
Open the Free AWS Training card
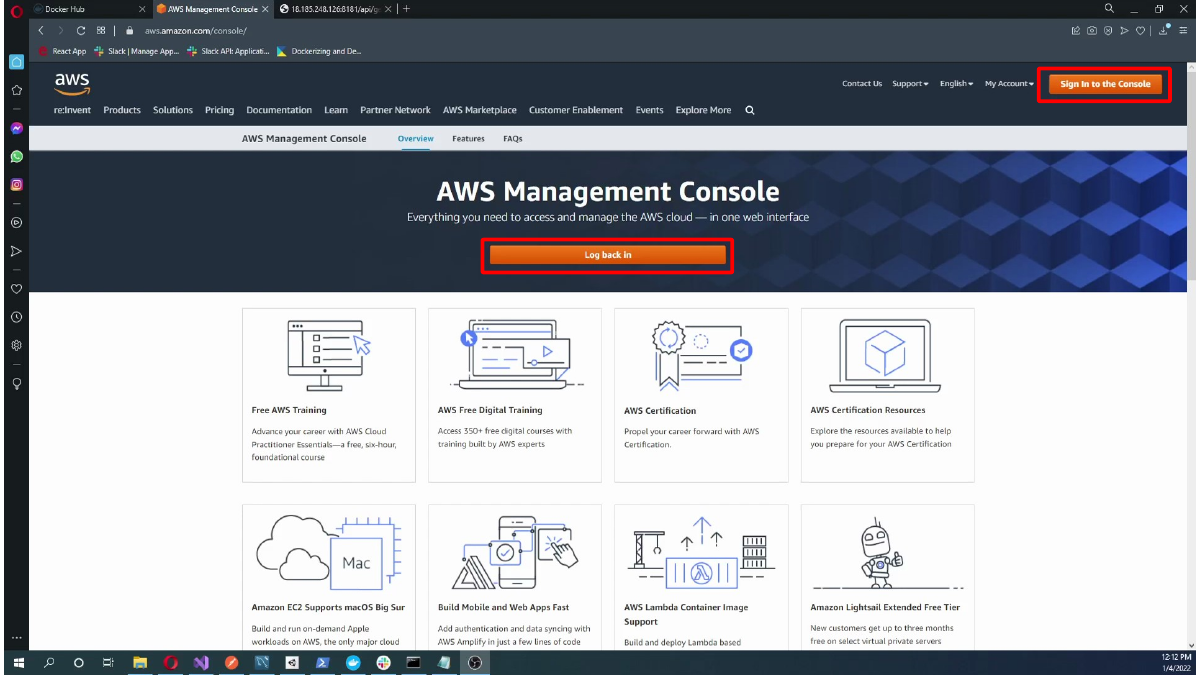click(x=329, y=395)
